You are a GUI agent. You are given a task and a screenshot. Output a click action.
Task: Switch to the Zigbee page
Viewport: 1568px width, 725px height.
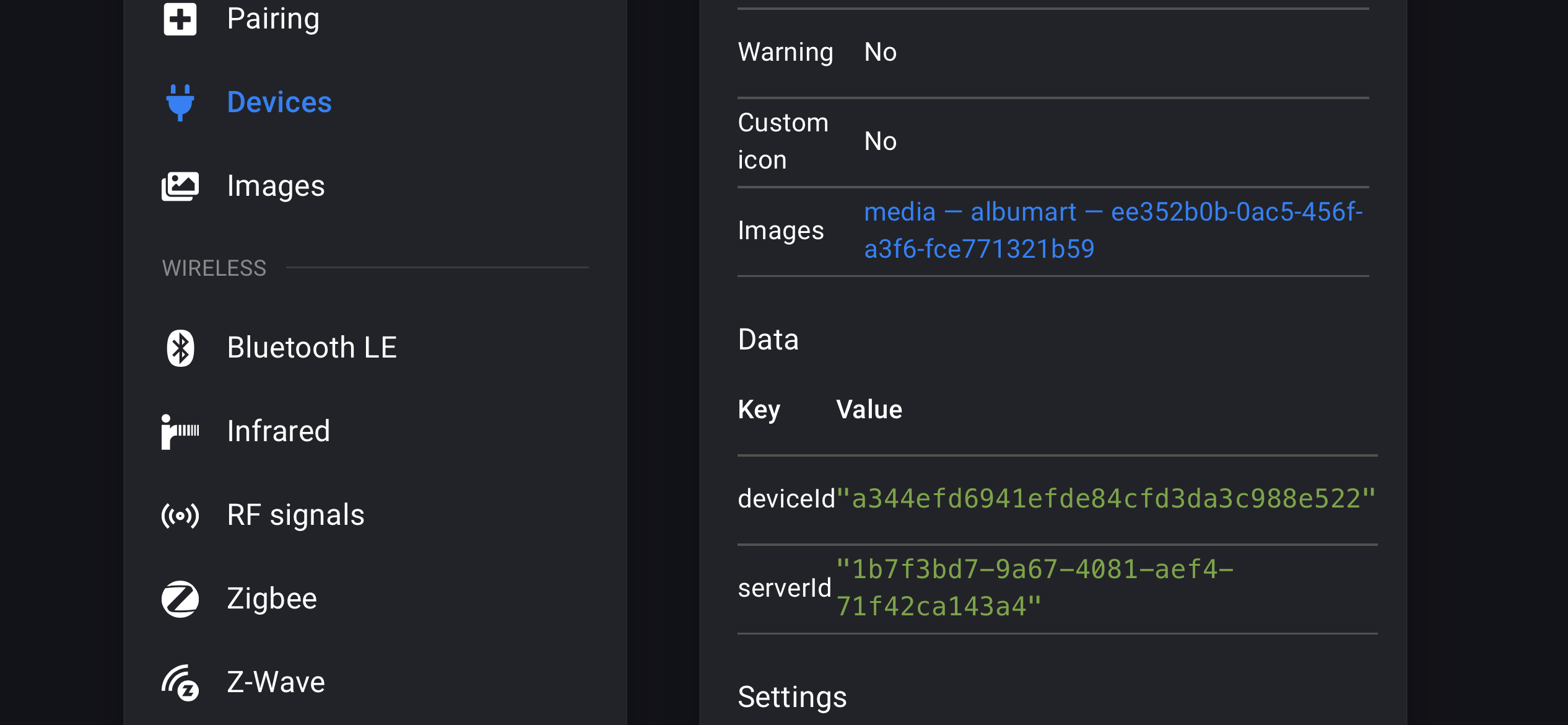[x=272, y=599]
